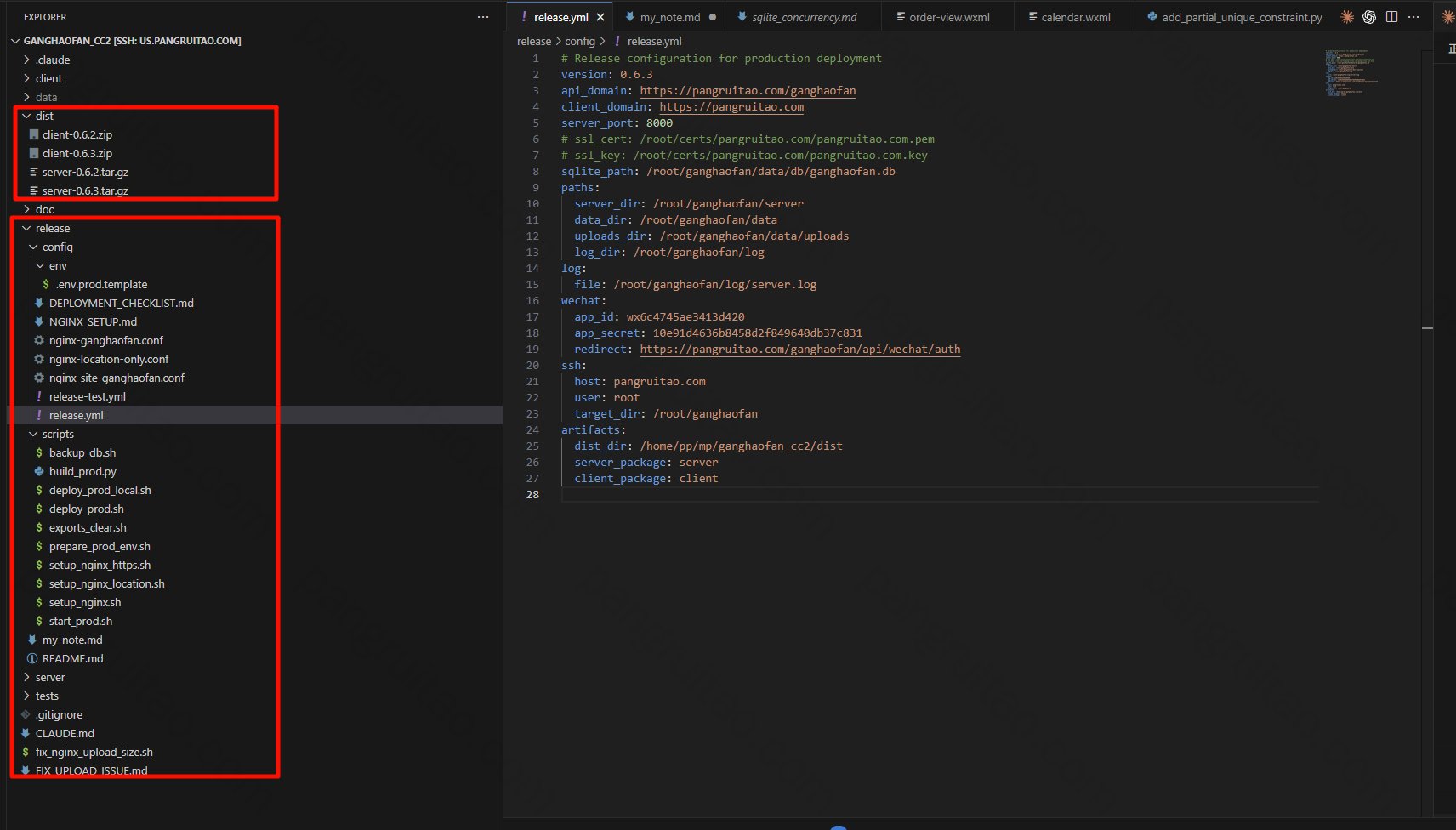Open Explorer Views and More Actions ellipsis
Image resolution: width=1456 pixels, height=830 pixels.
483,17
